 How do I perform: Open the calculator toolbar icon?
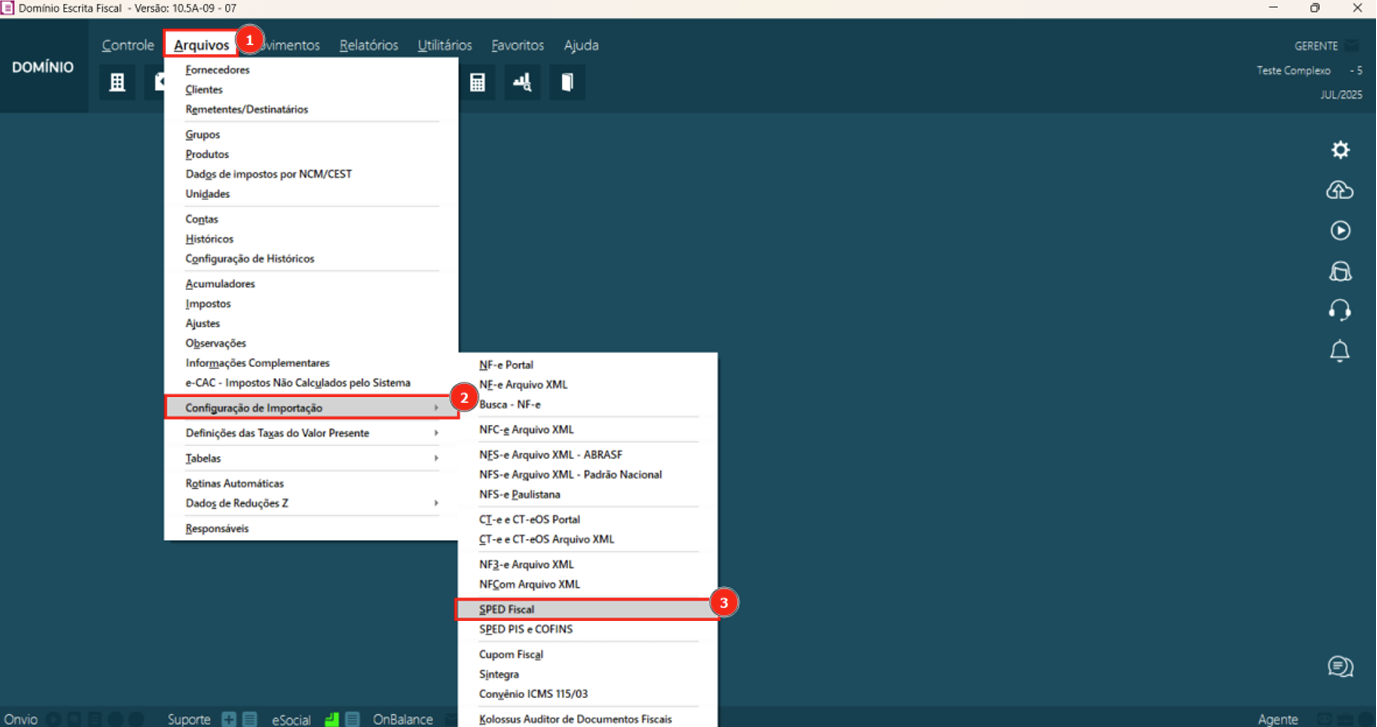click(477, 83)
